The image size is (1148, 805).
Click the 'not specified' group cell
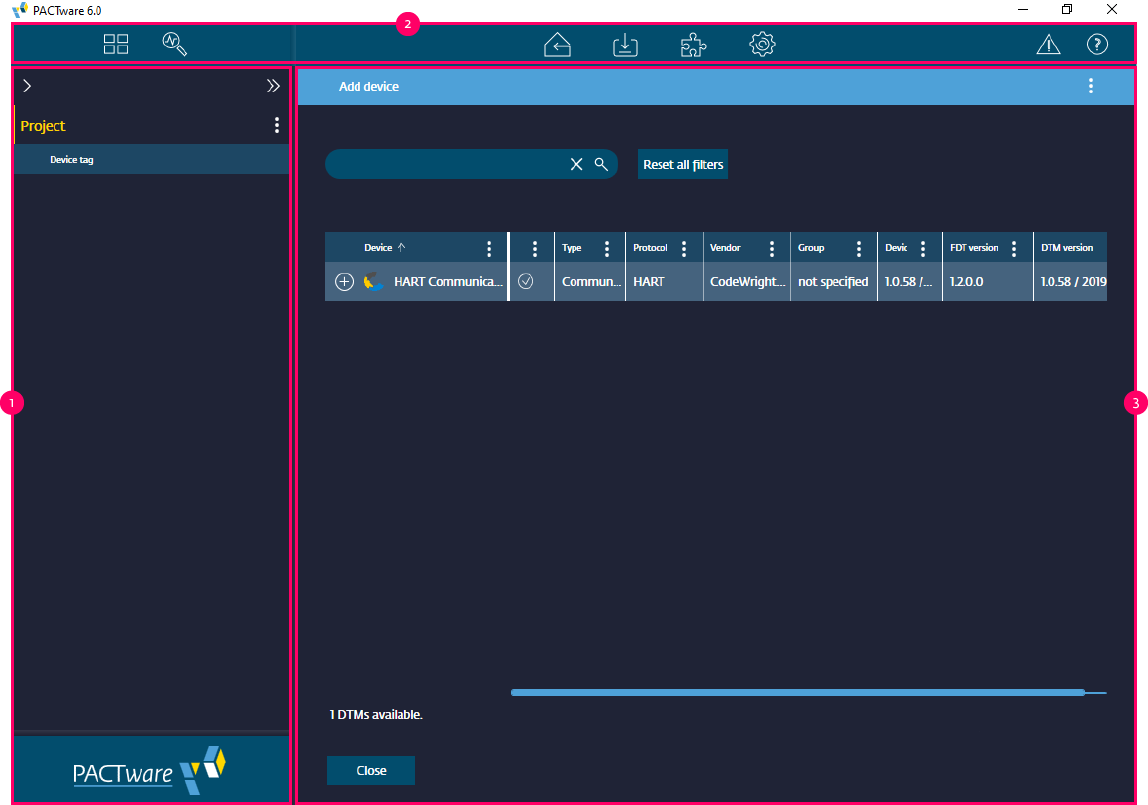833,282
